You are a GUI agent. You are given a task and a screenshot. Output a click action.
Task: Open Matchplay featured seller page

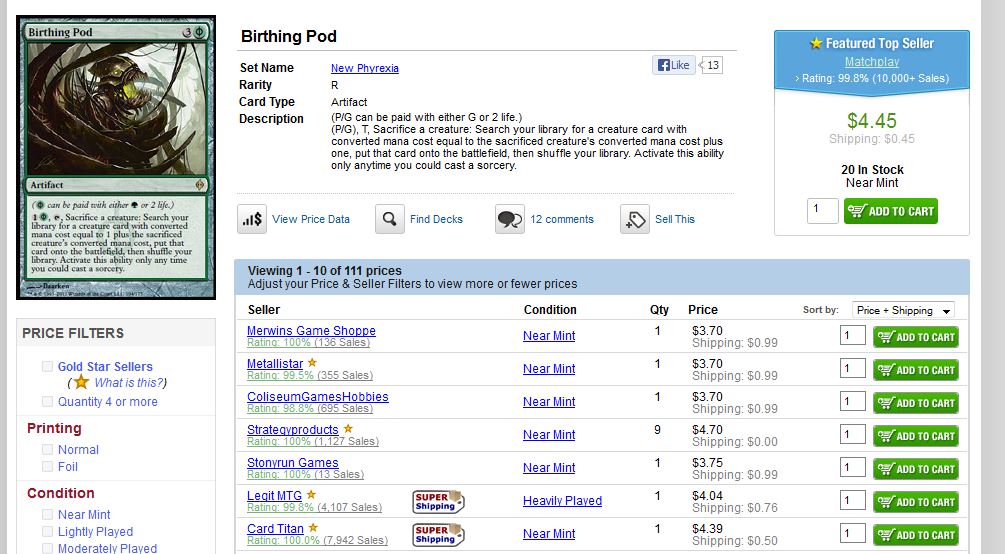[x=871, y=62]
